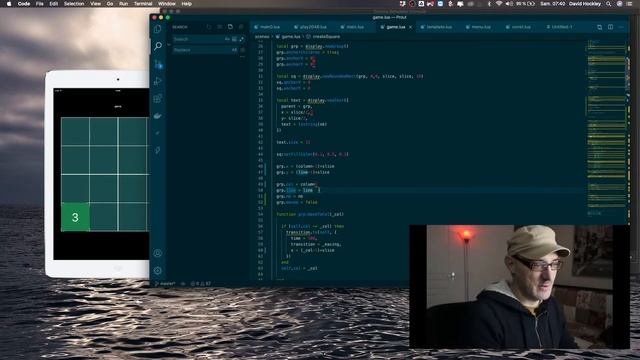The image size is (640, 360).
Task: Click the Spotlight search icon in menu bar
Action: coord(609,4)
